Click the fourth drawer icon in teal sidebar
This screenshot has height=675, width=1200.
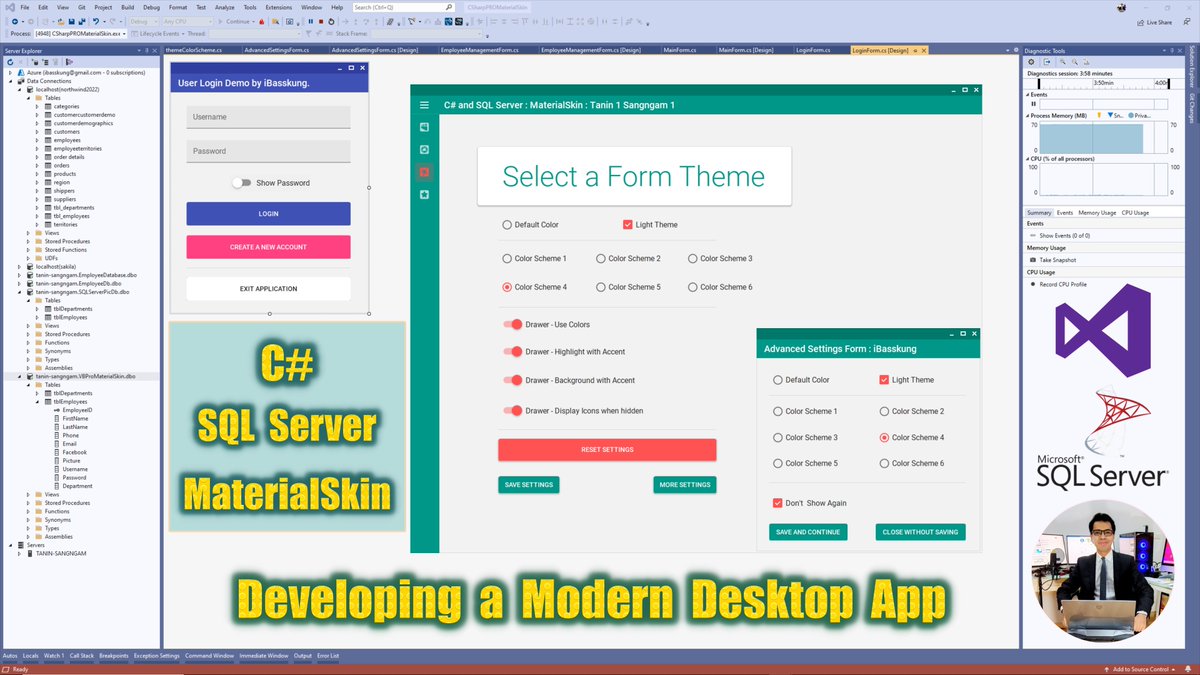coord(424,194)
